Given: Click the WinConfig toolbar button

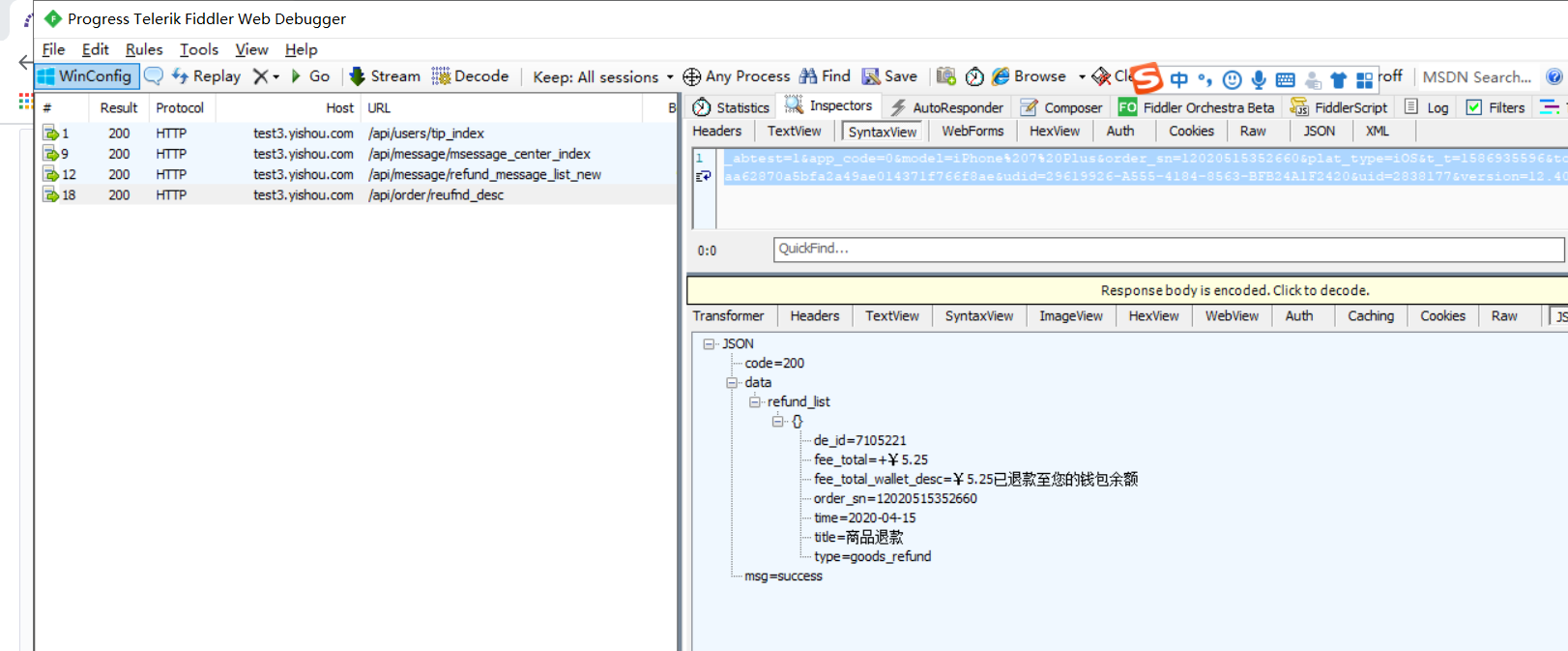Looking at the screenshot, I should click(85, 76).
